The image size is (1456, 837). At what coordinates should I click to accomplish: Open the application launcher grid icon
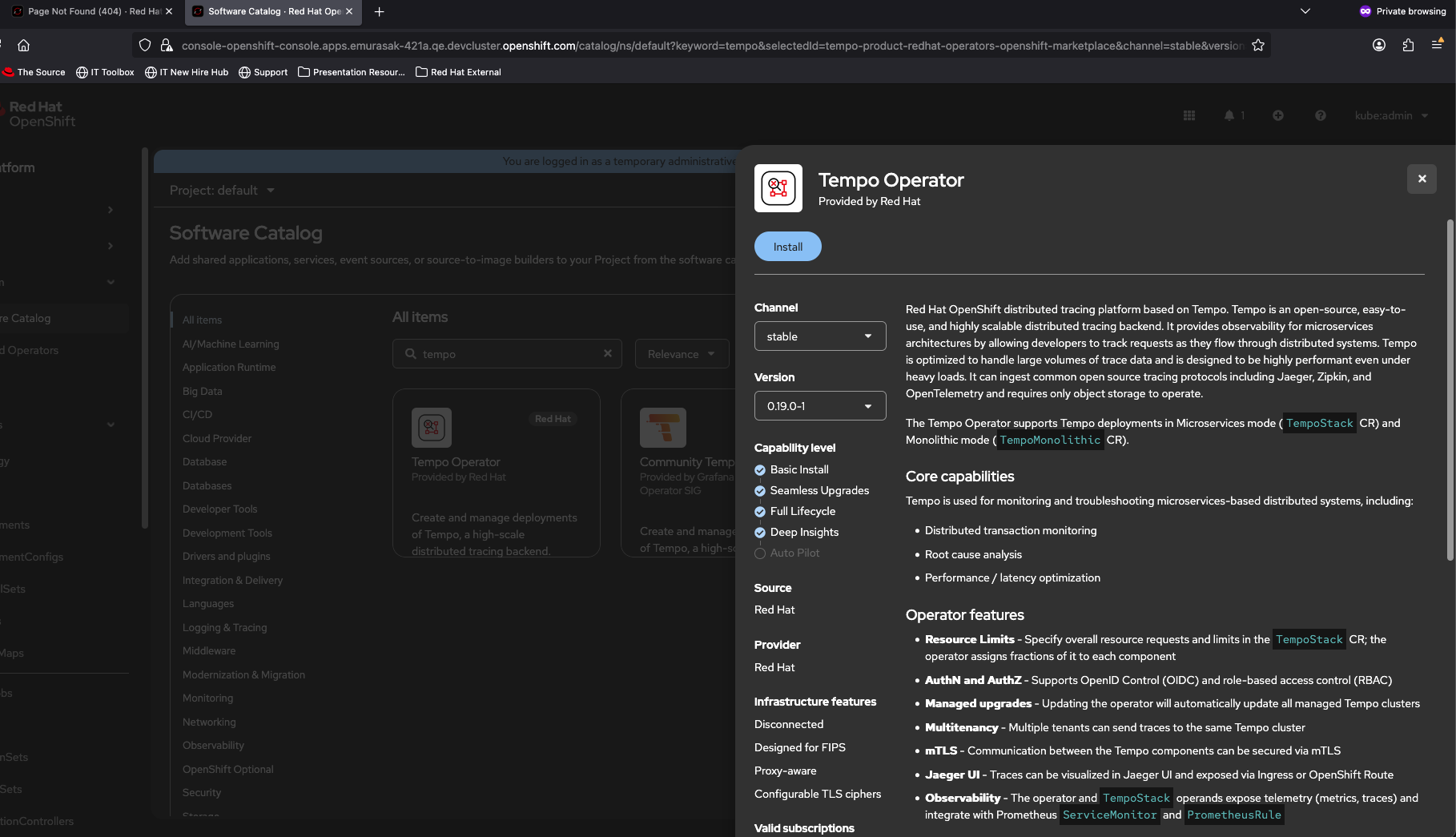click(x=1189, y=116)
